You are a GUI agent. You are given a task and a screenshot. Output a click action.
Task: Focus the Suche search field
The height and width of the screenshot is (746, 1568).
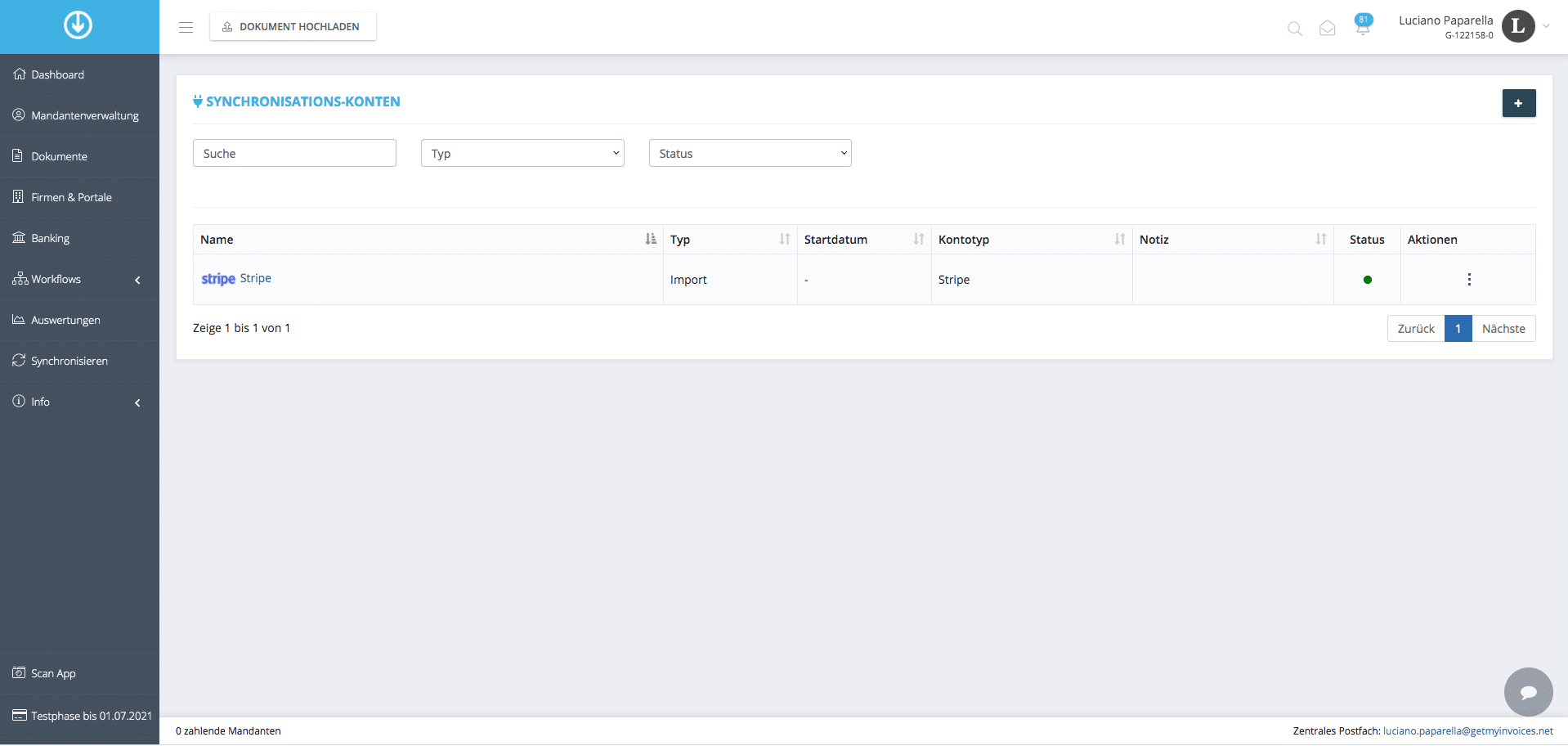pyautogui.click(x=294, y=153)
